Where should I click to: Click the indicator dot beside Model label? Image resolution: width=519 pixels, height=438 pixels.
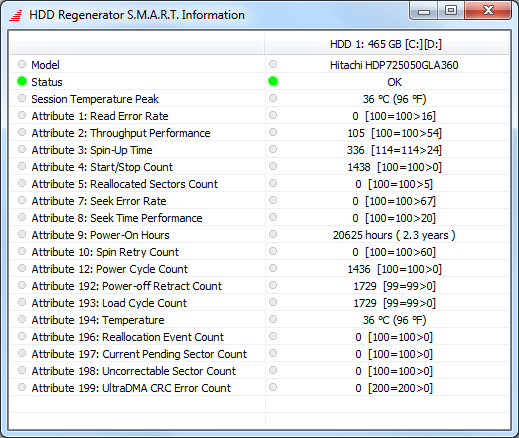pyautogui.click(x=22, y=64)
